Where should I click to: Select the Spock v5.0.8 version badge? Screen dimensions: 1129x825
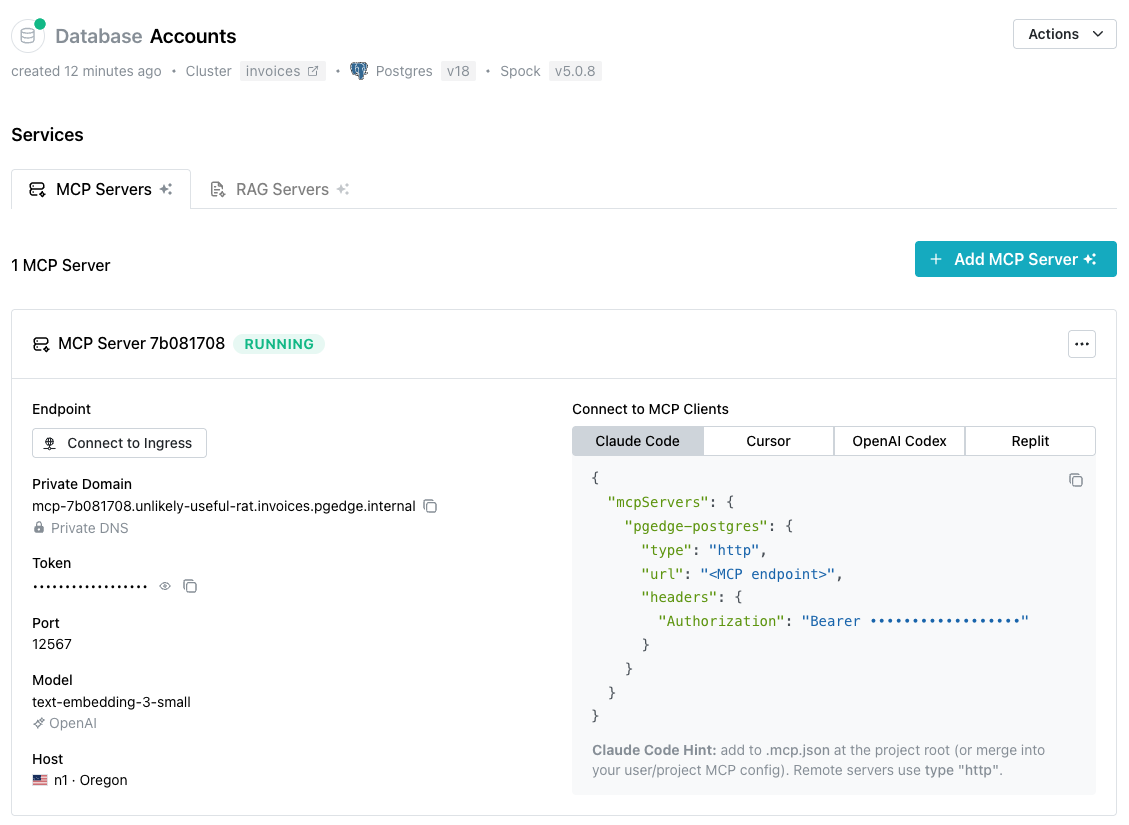575,71
